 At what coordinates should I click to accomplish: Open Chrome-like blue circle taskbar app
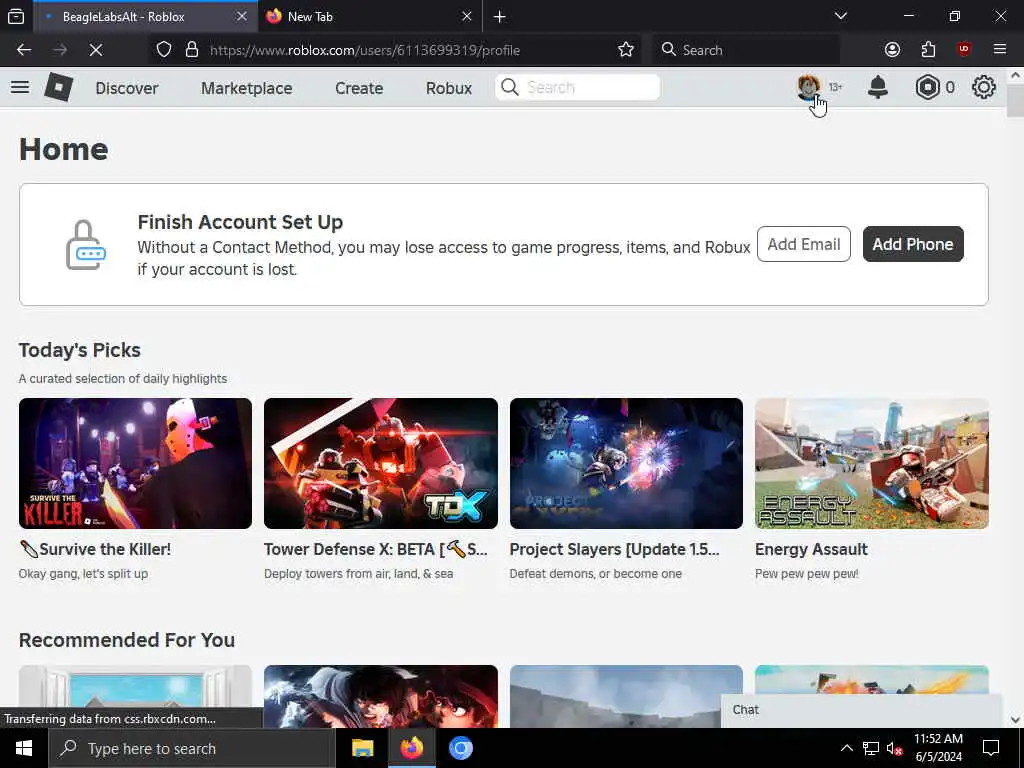[460, 748]
